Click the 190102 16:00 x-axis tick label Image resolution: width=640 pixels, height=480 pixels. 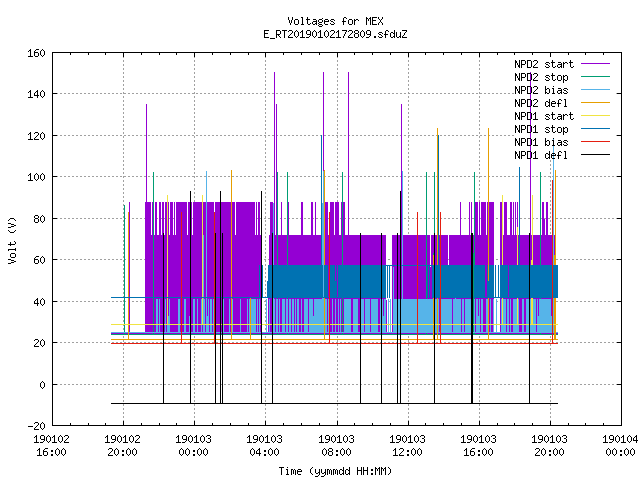click(51, 446)
